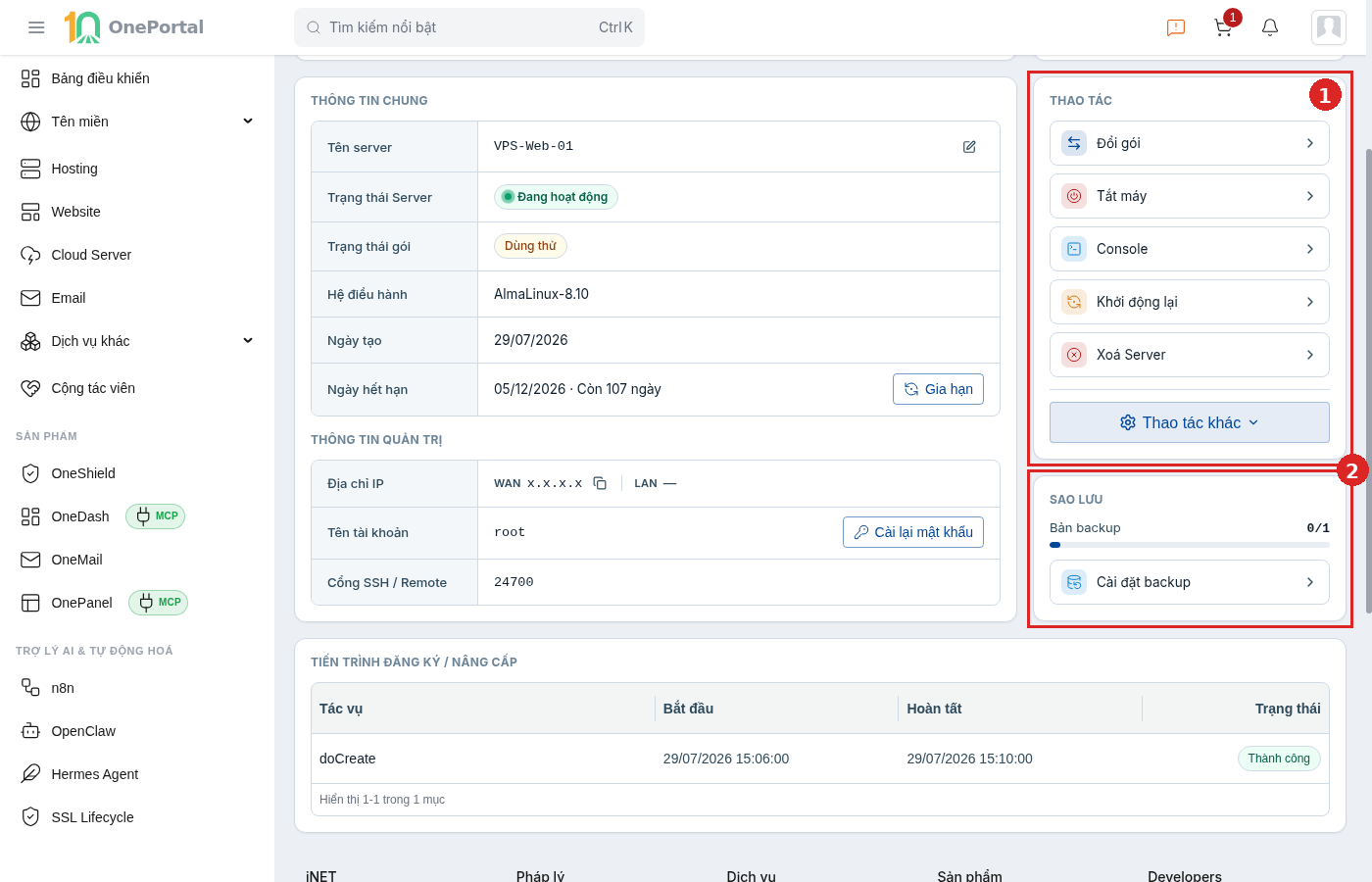Copy the WAN IP address
This screenshot has width=1372, height=882.
pyautogui.click(x=600, y=483)
